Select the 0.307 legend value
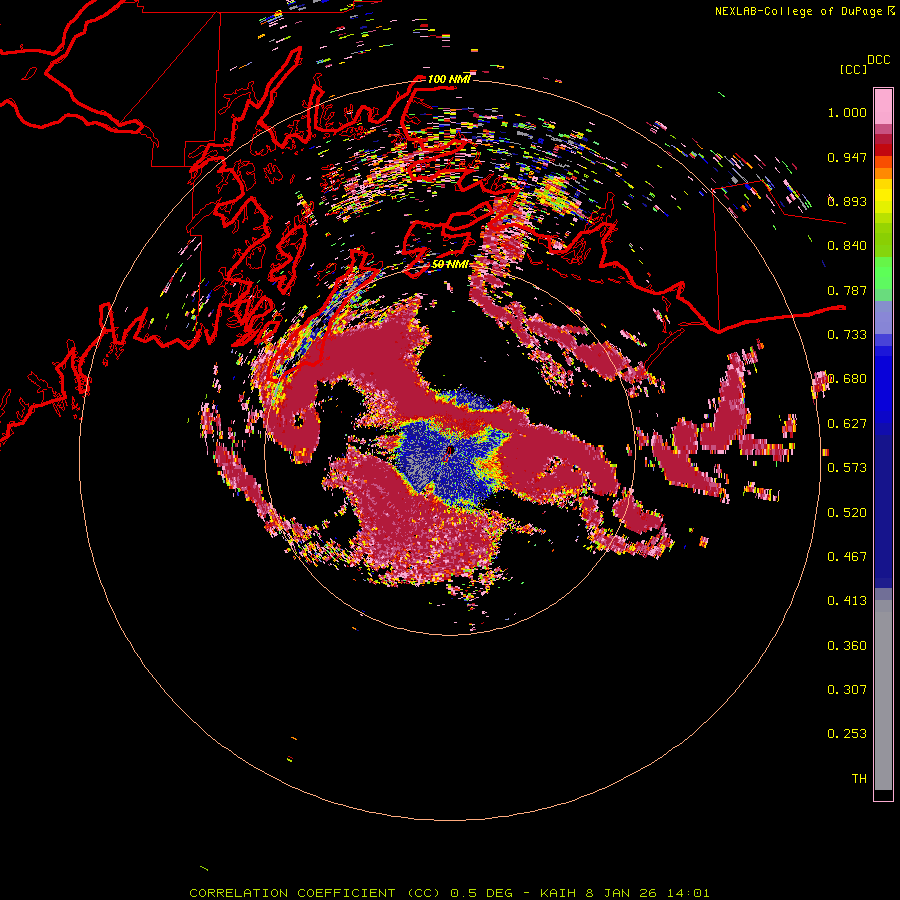 click(x=847, y=689)
